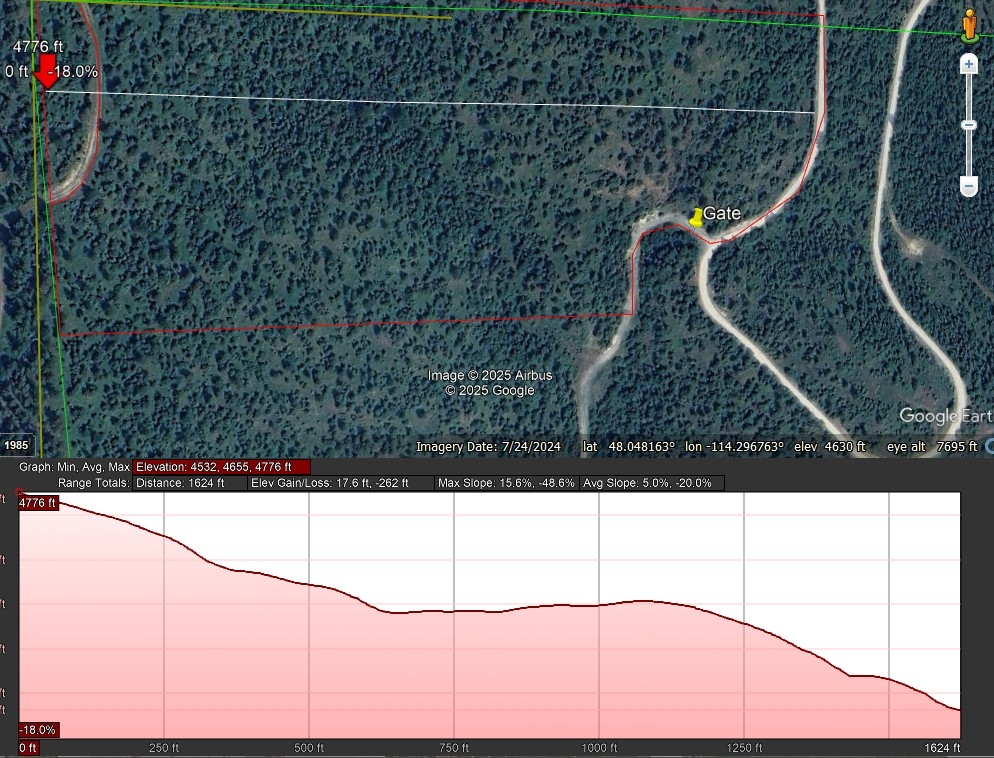The width and height of the screenshot is (994, 758).
Task: Click the zoom out minus button
Action: pos(968,186)
